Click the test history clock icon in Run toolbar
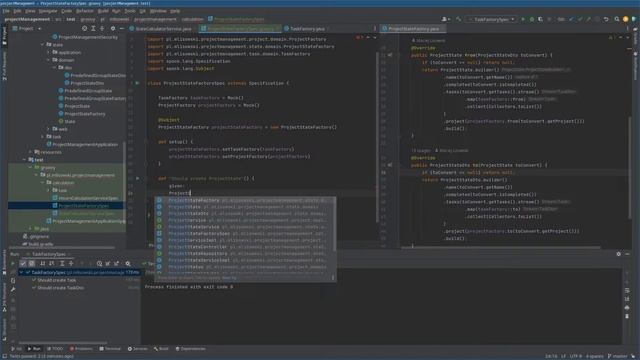Screen dimensions: 640x360 (x=99, y=264)
